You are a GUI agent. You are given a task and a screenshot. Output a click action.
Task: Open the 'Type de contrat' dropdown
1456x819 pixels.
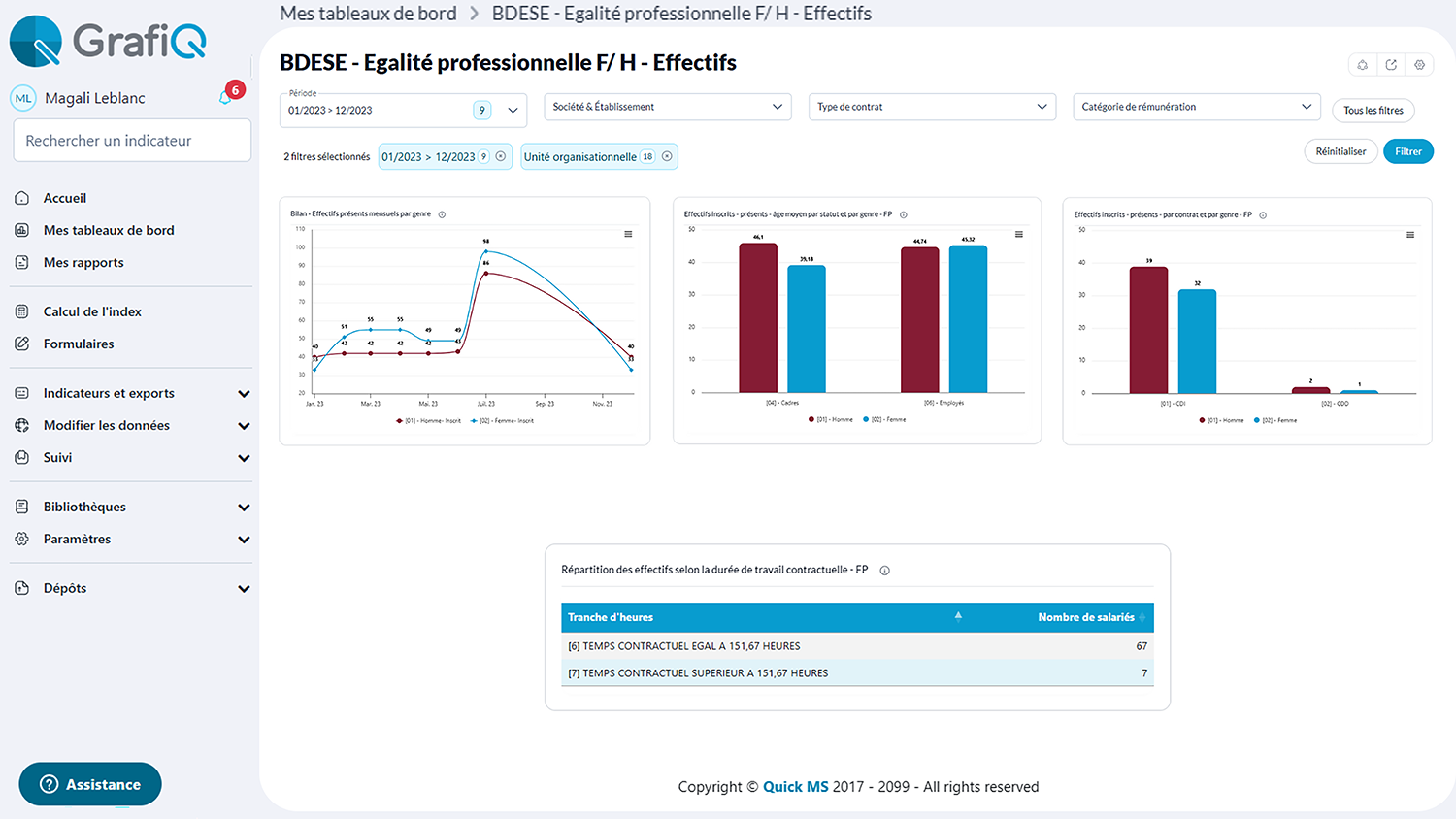coord(931,107)
